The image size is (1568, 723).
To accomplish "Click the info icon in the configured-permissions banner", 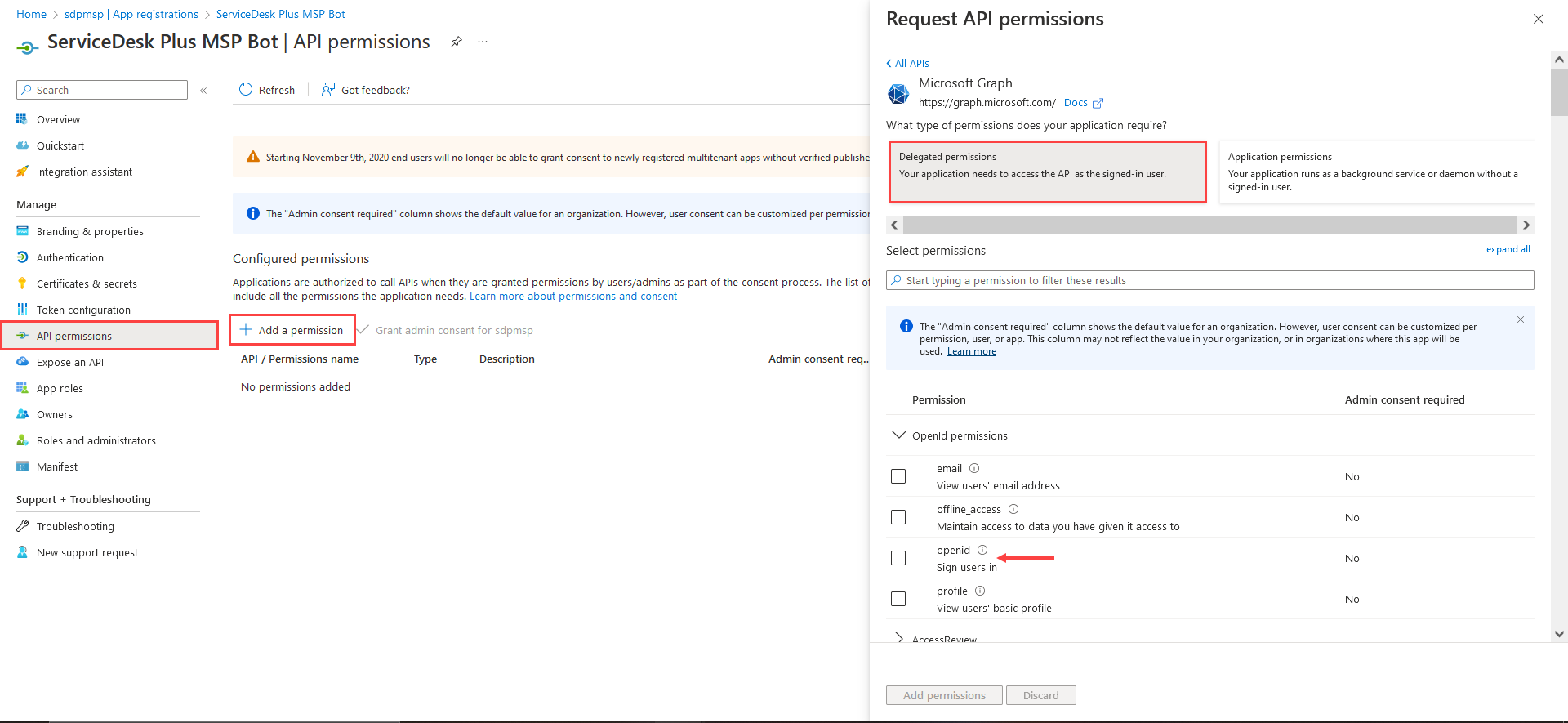I will [253, 213].
